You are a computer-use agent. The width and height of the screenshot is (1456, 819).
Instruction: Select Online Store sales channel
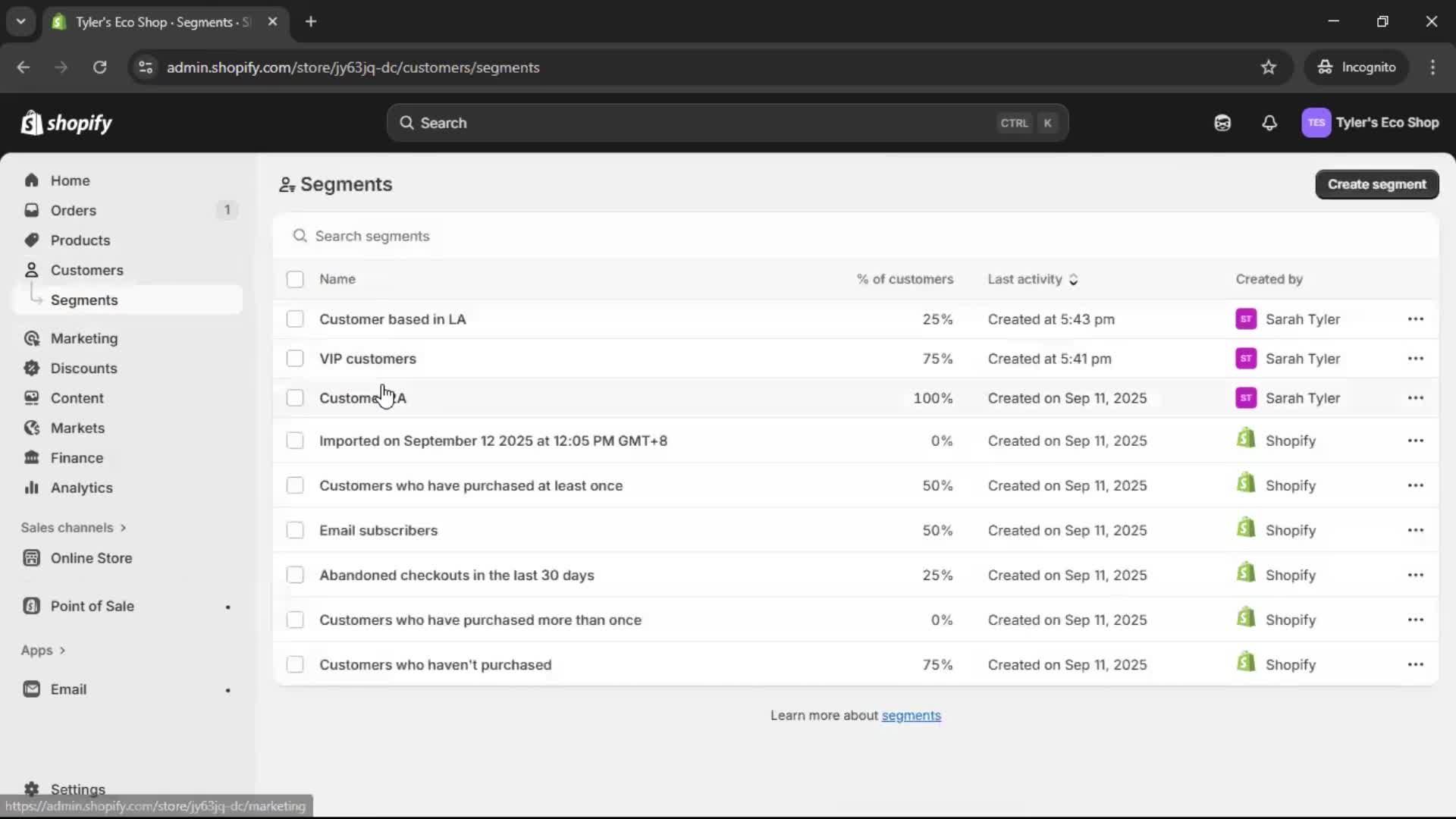coord(91,557)
